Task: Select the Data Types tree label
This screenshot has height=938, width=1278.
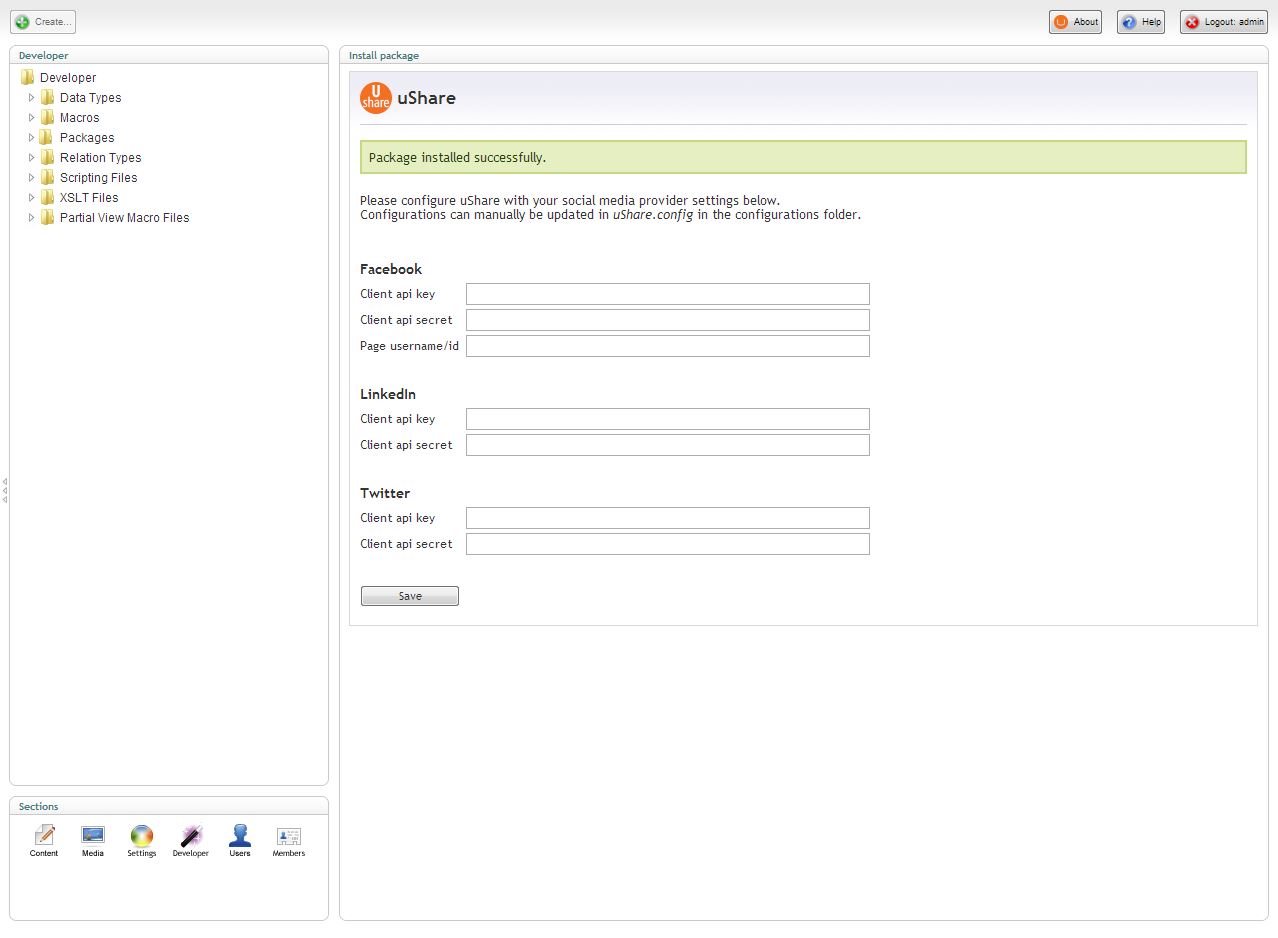Action: click(x=90, y=98)
